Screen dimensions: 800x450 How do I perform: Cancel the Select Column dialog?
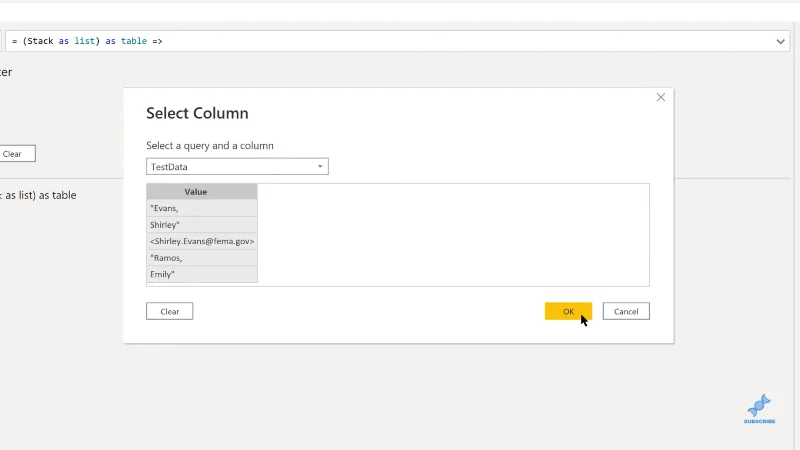(626, 311)
